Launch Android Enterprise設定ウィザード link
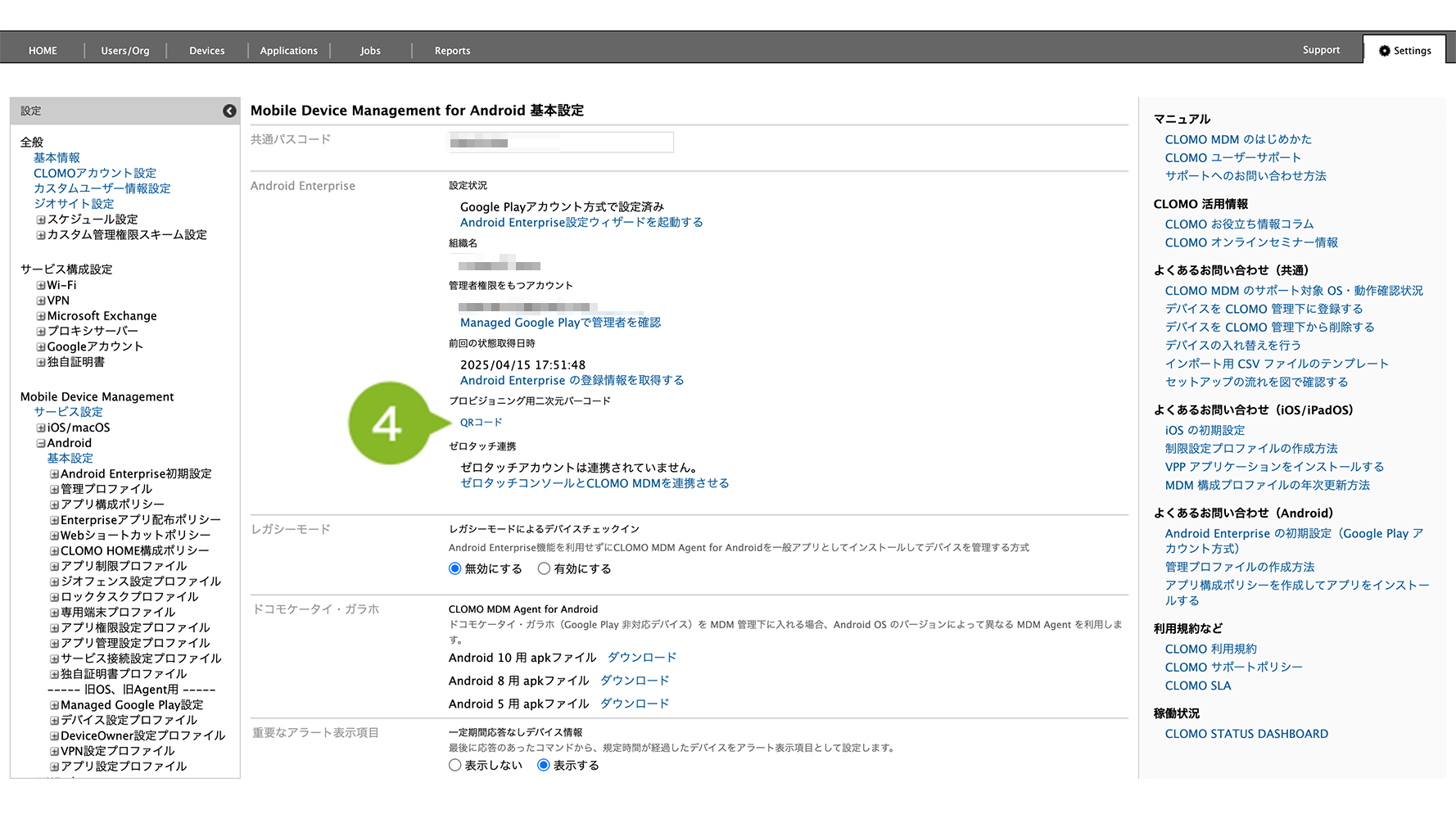Screen dimensions: 1456x819 pos(581,223)
